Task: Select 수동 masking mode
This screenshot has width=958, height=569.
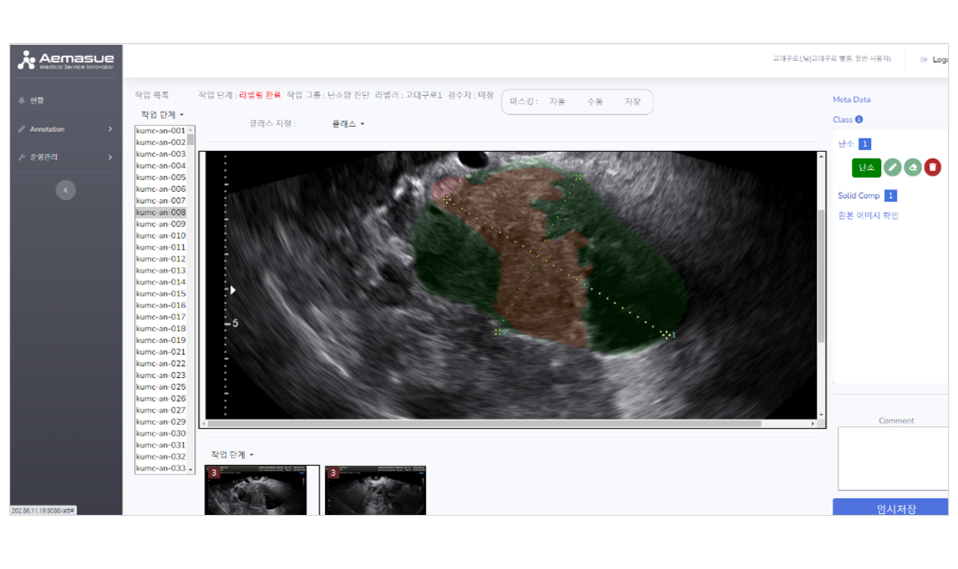Action: coord(594,101)
